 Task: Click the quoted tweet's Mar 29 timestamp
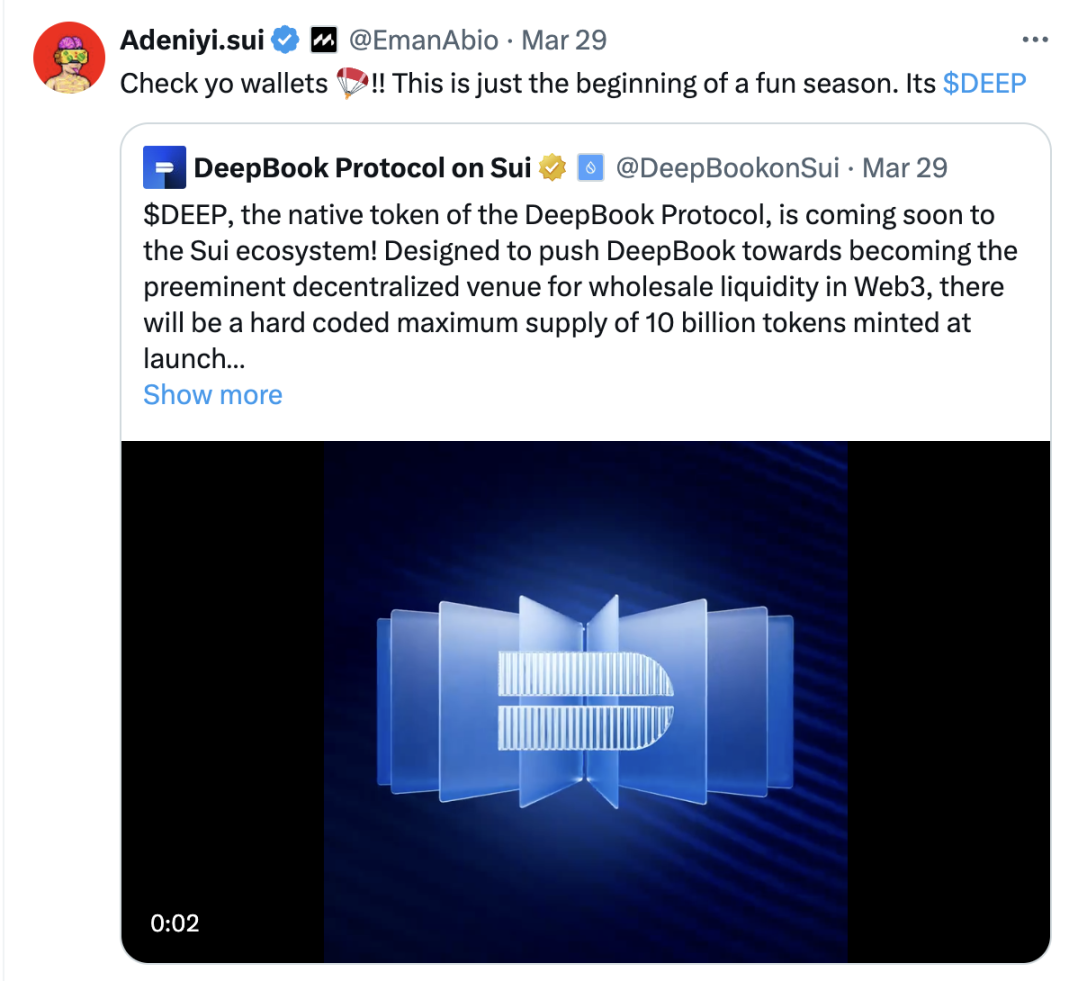(x=905, y=168)
